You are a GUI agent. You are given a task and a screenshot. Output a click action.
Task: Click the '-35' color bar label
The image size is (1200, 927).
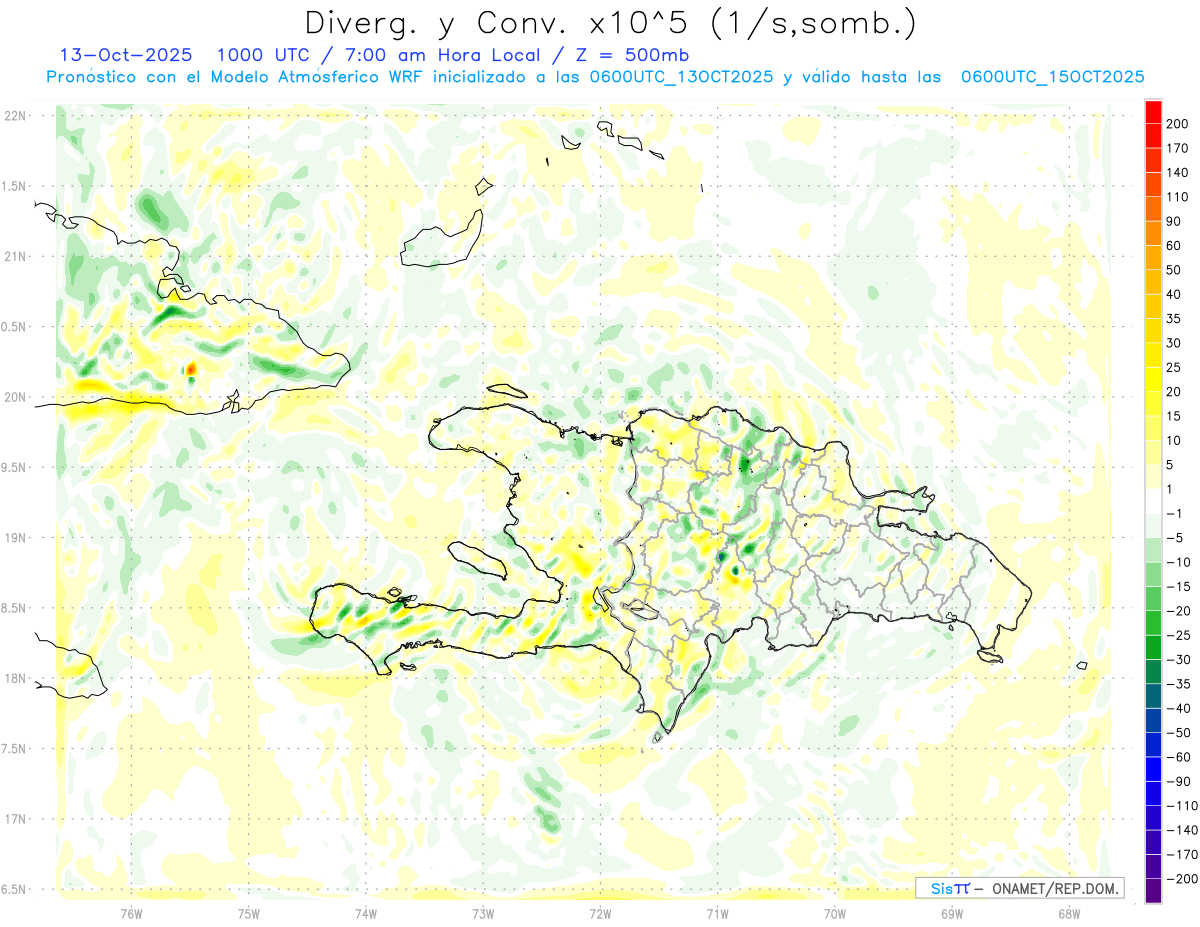(x=1180, y=684)
